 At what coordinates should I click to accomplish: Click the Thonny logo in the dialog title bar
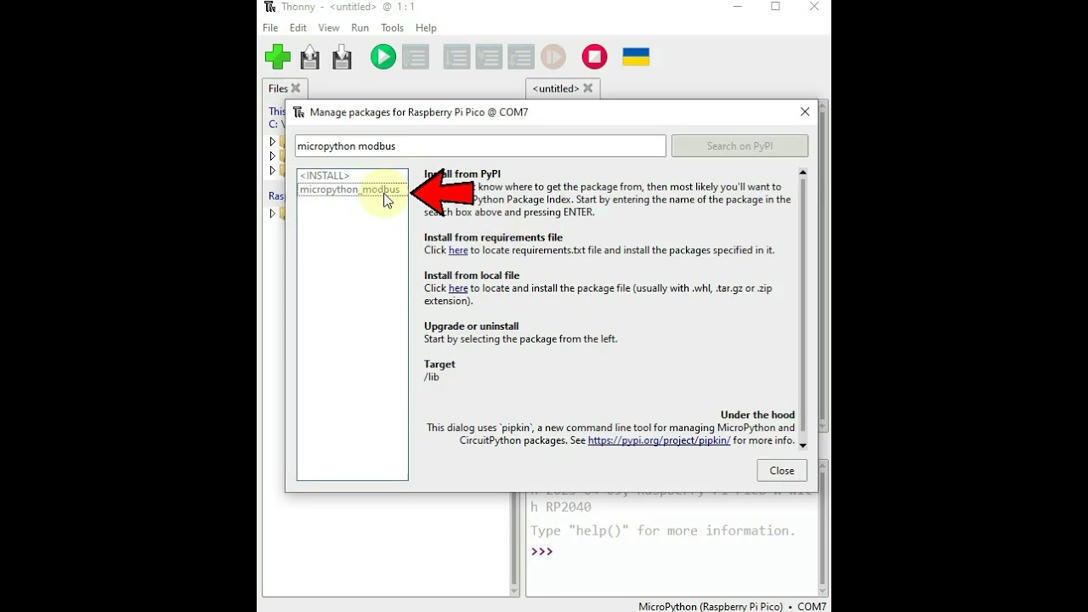[x=298, y=112]
